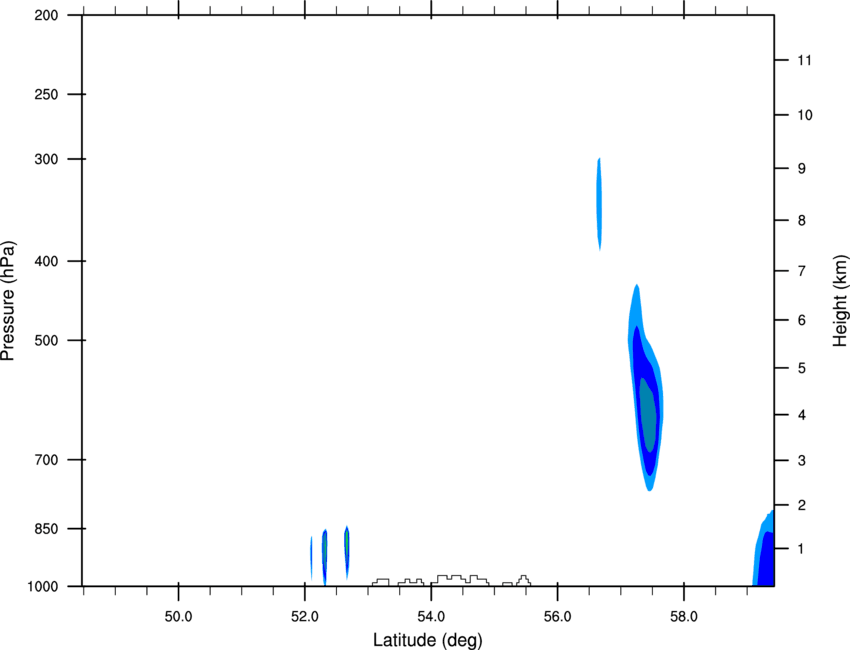Click the 2 km height label
Viewport: 850px width, 650px height.
click(x=802, y=505)
